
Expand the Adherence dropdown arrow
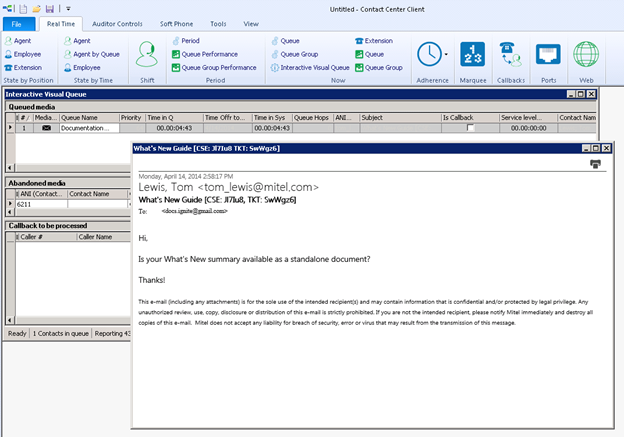tap(446, 54)
